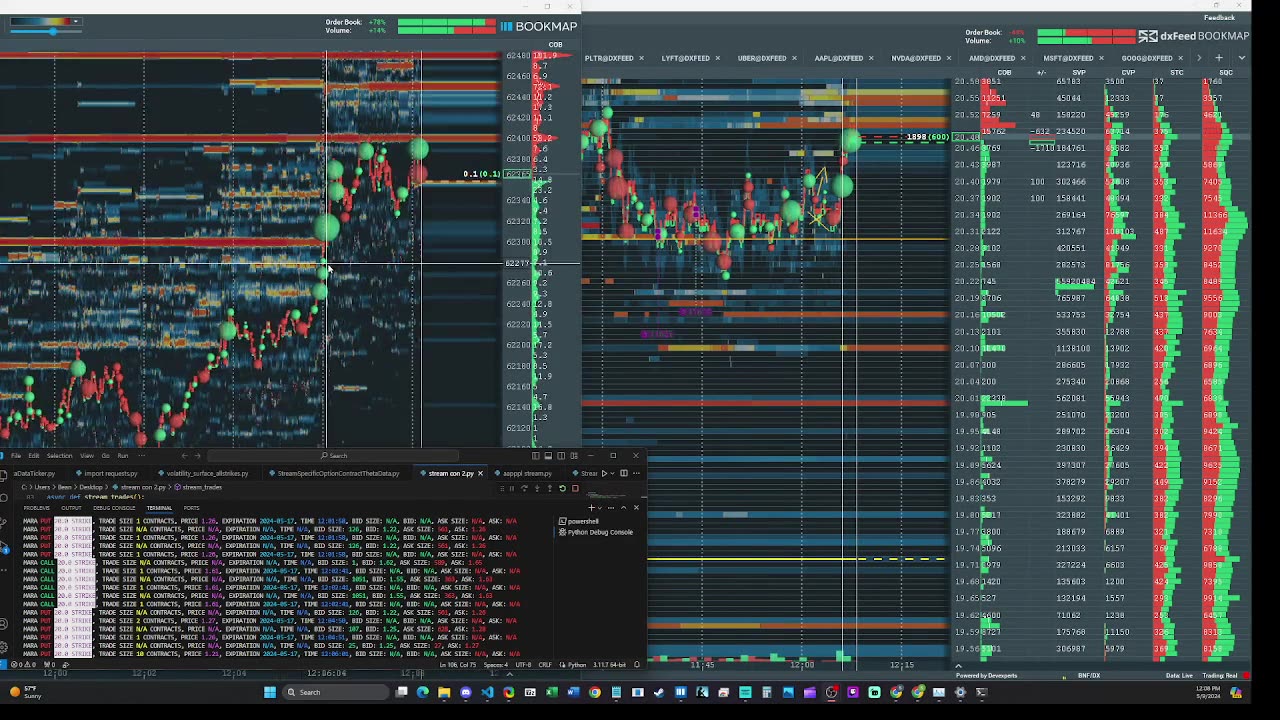Close the NVDA@DXFEED tab

tap(948, 58)
